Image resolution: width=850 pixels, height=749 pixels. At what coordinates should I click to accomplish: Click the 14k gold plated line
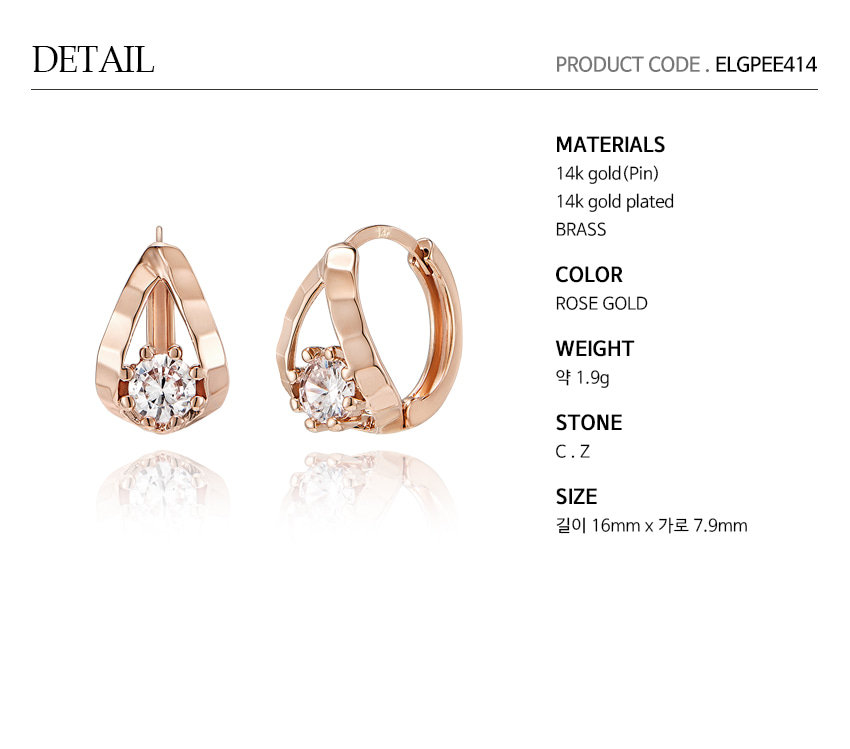615,202
